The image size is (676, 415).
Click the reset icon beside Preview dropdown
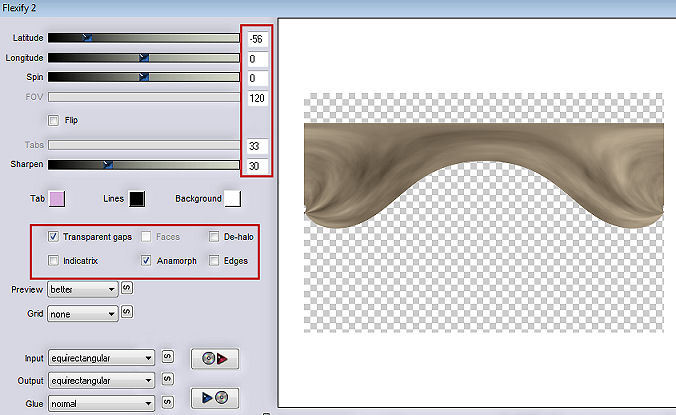[127, 287]
